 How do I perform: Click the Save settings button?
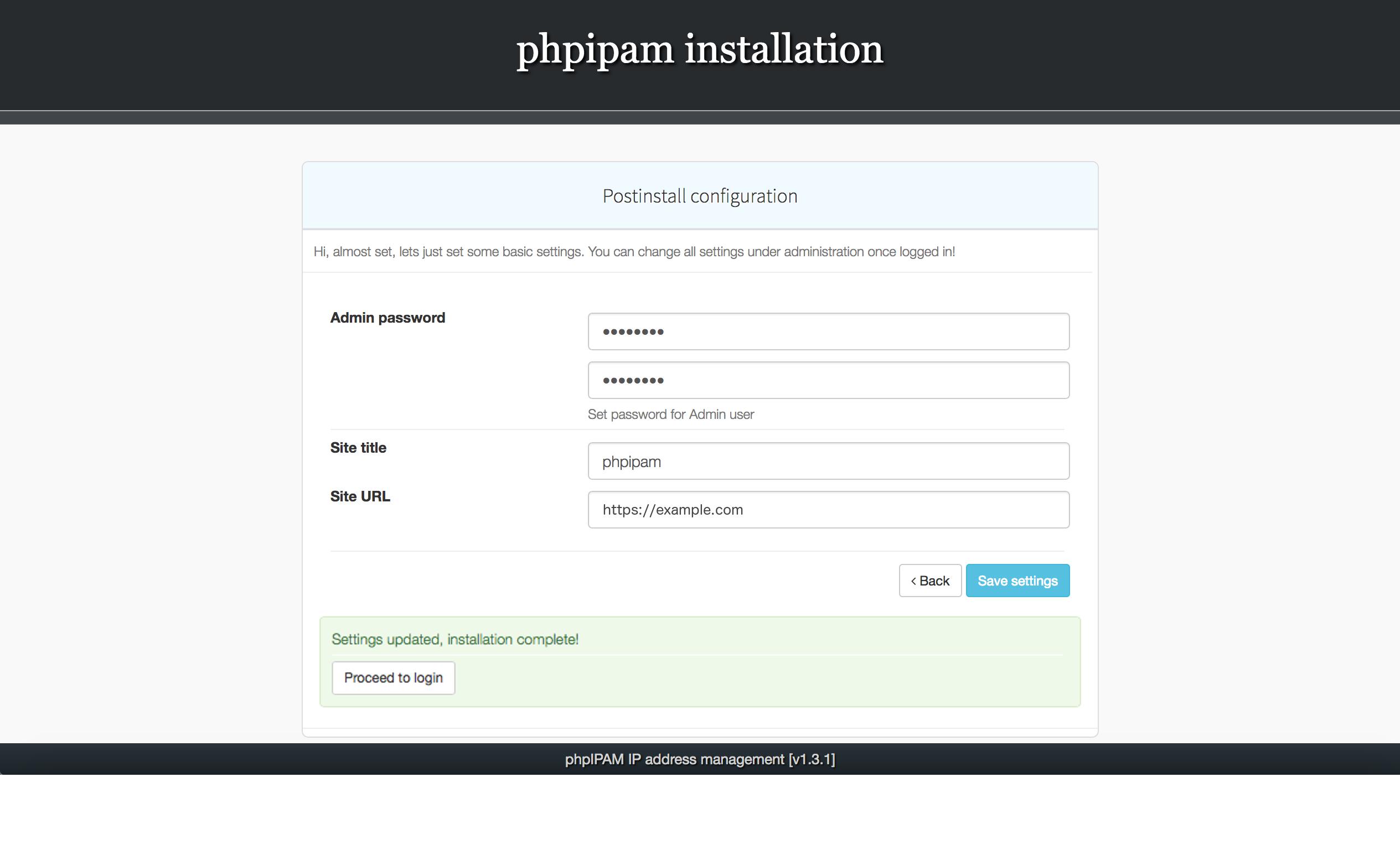pos(1017,580)
